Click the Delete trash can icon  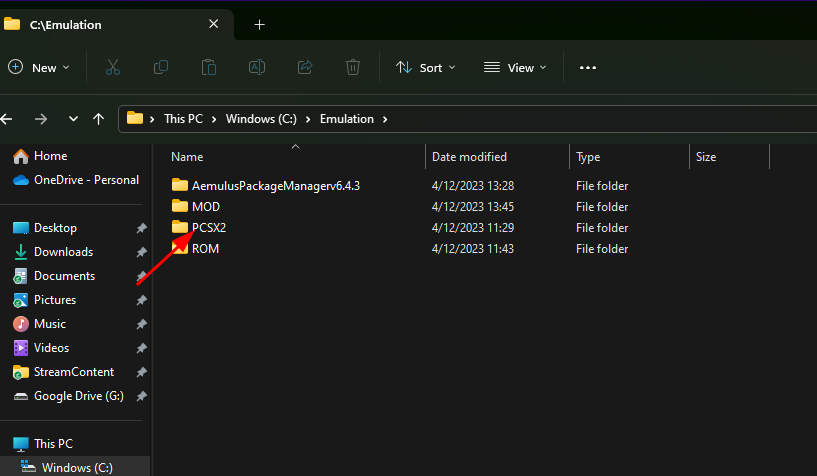pyautogui.click(x=353, y=67)
